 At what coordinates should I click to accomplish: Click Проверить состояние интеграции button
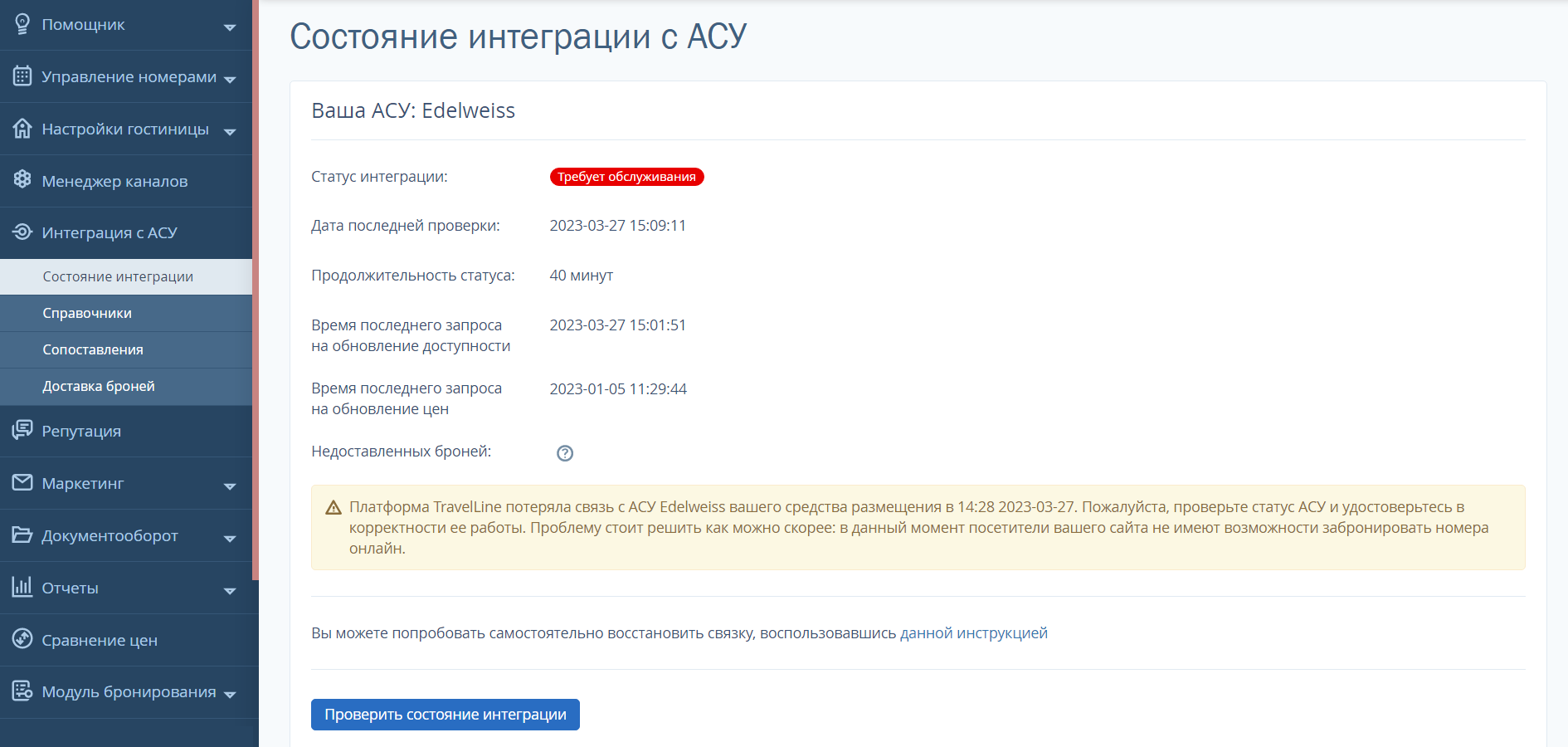446,715
